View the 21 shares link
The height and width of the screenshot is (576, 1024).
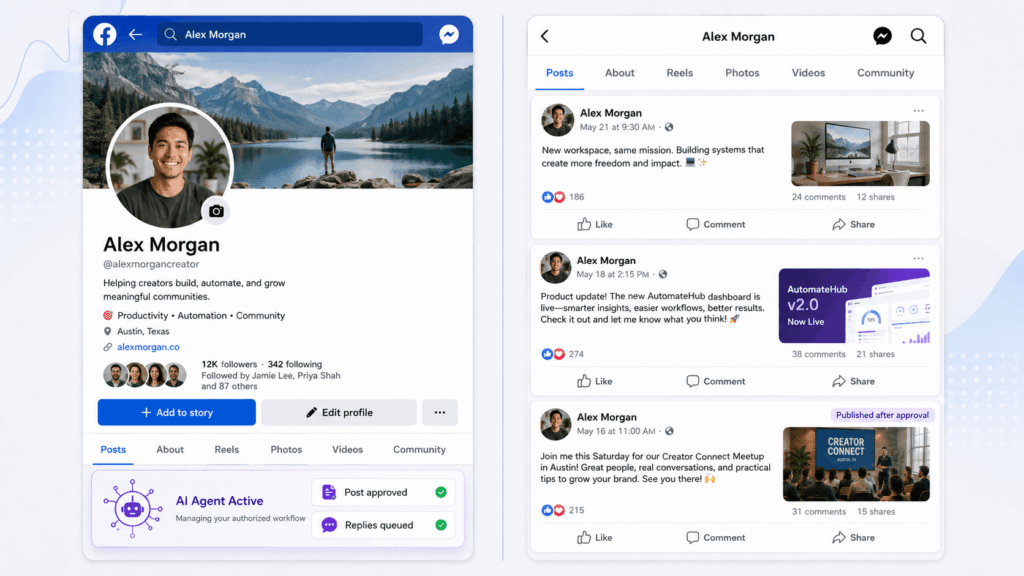876,354
